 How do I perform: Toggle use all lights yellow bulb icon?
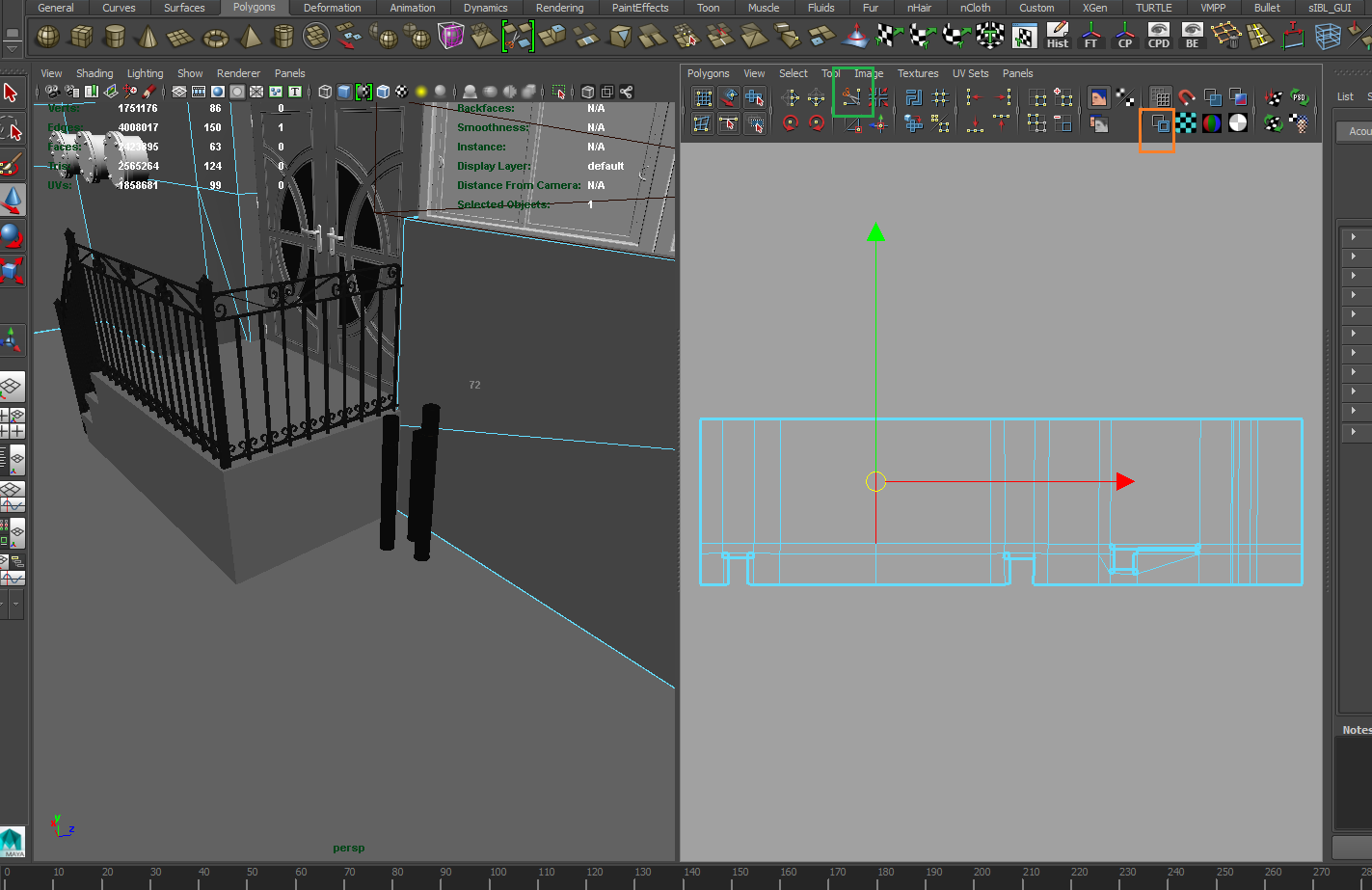(421, 92)
